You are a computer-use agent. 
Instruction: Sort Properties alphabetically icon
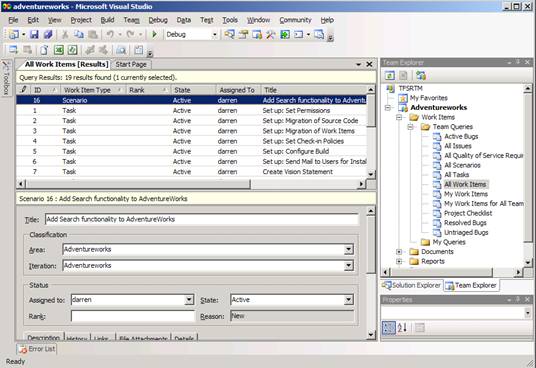[402, 328]
